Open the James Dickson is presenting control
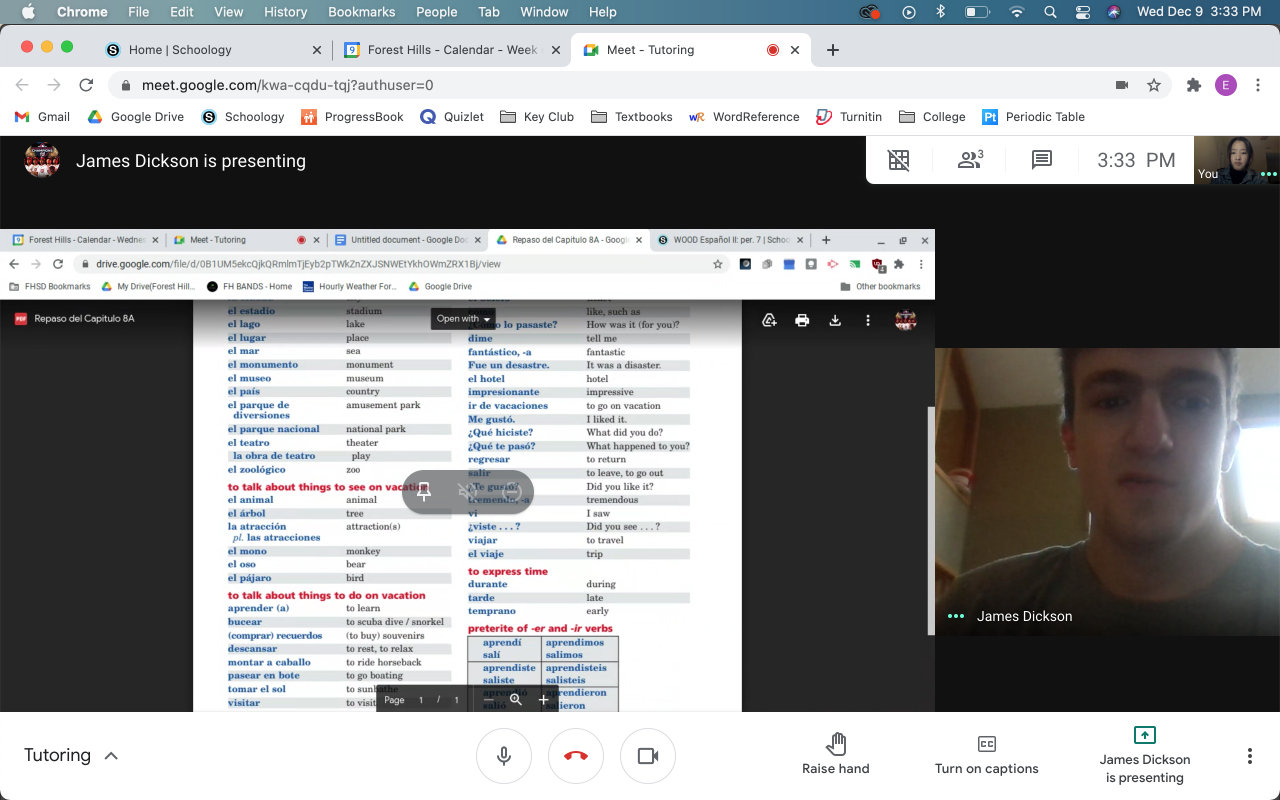 click(x=1145, y=755)
